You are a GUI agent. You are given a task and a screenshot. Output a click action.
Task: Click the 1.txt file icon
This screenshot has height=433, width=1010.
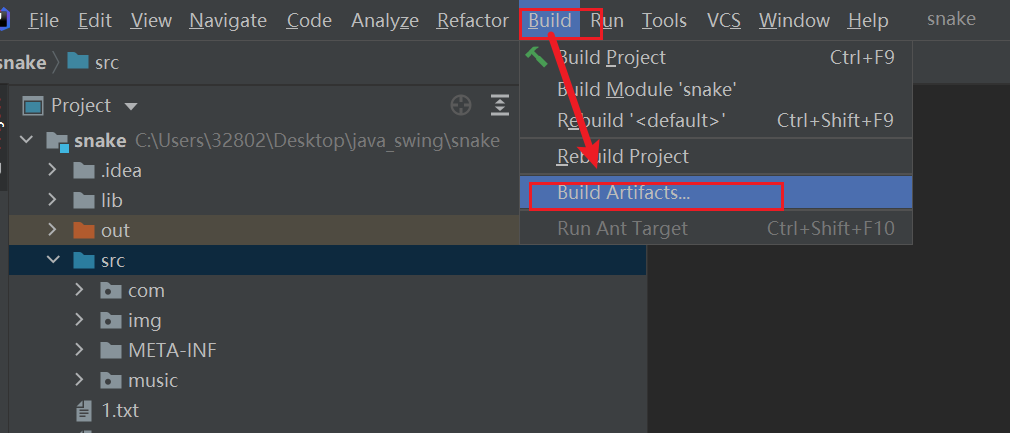pos(84,410)
